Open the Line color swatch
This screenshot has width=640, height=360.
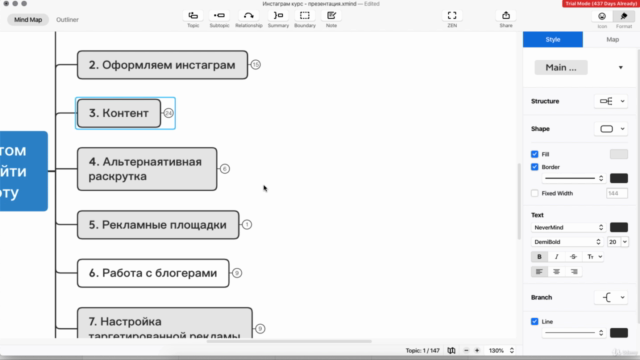pyautogui.click(x=619, y=333)
